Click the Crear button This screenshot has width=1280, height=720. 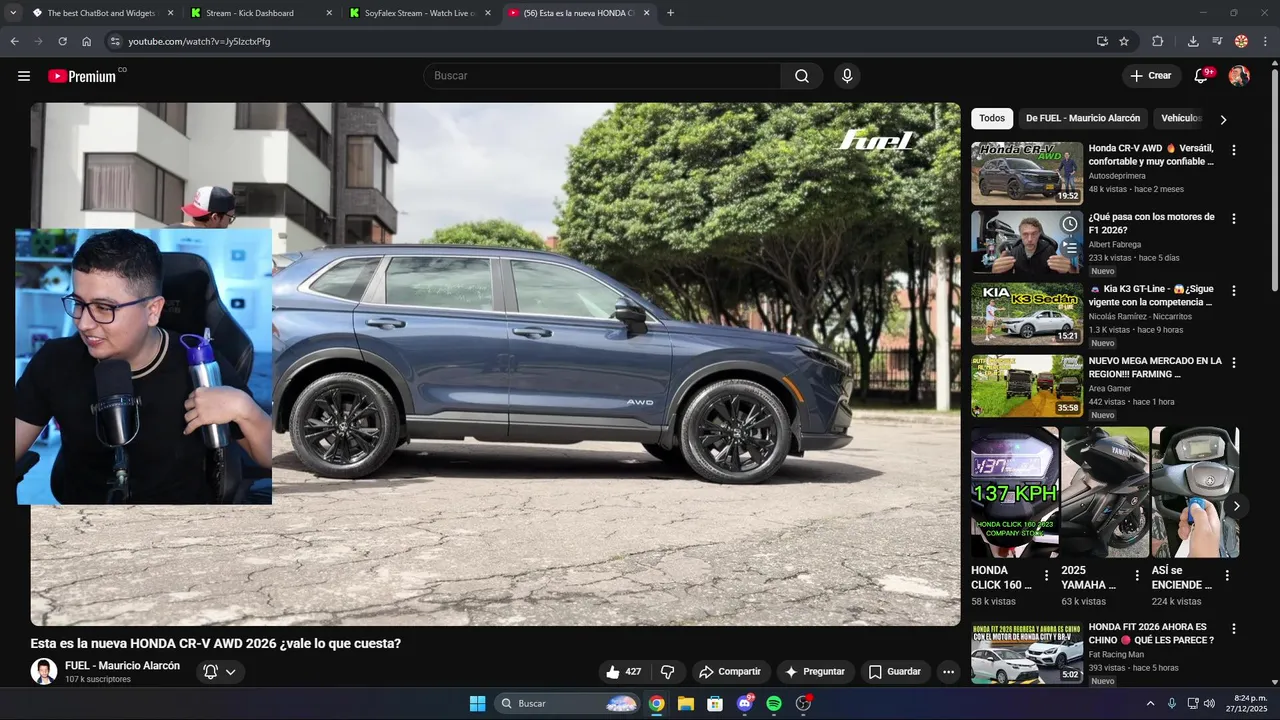coord(1151,76)
